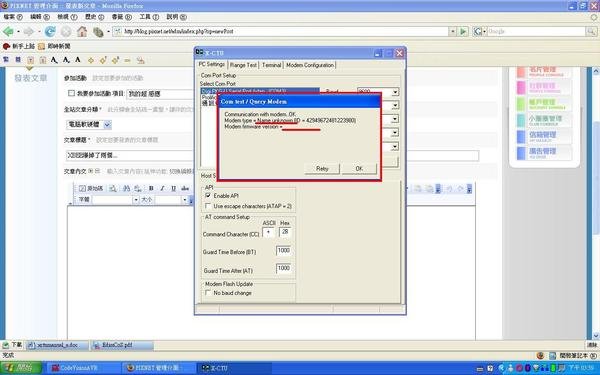Click the yellow dash icon in the toolbar row
Screen dimensions: 600x375
coord(127,60)
